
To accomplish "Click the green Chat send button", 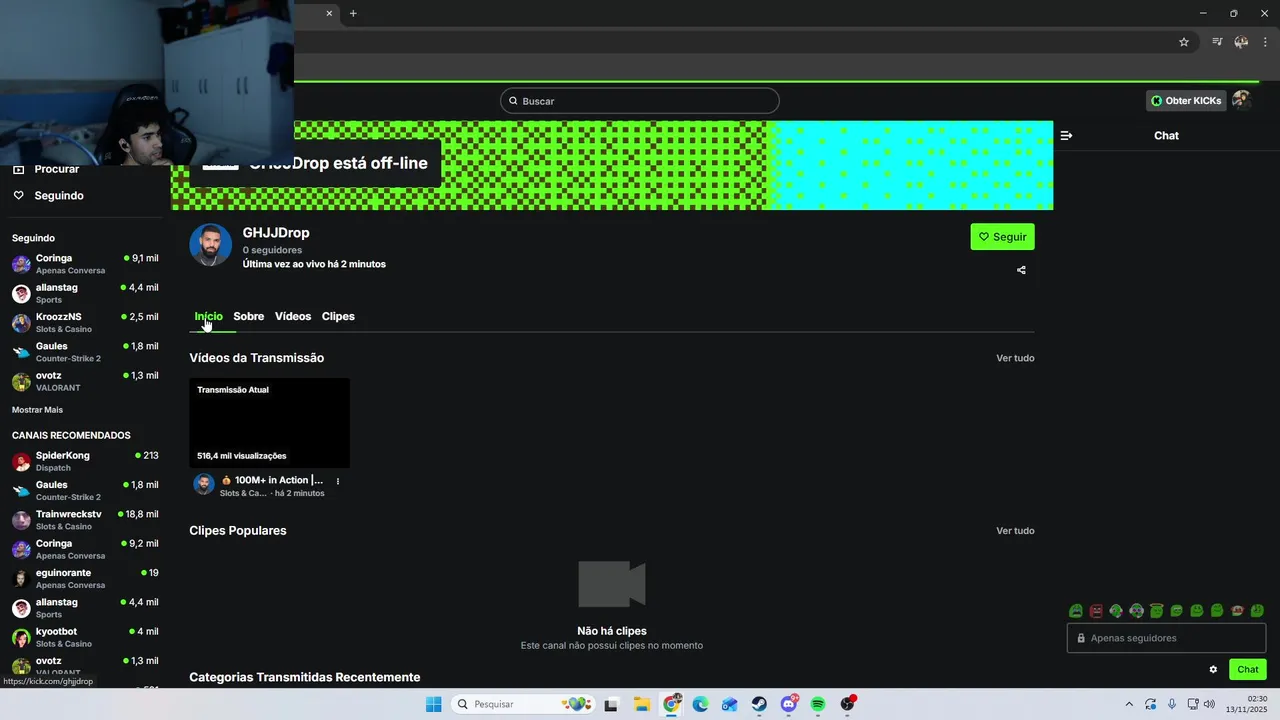I will click(1248, 670).
